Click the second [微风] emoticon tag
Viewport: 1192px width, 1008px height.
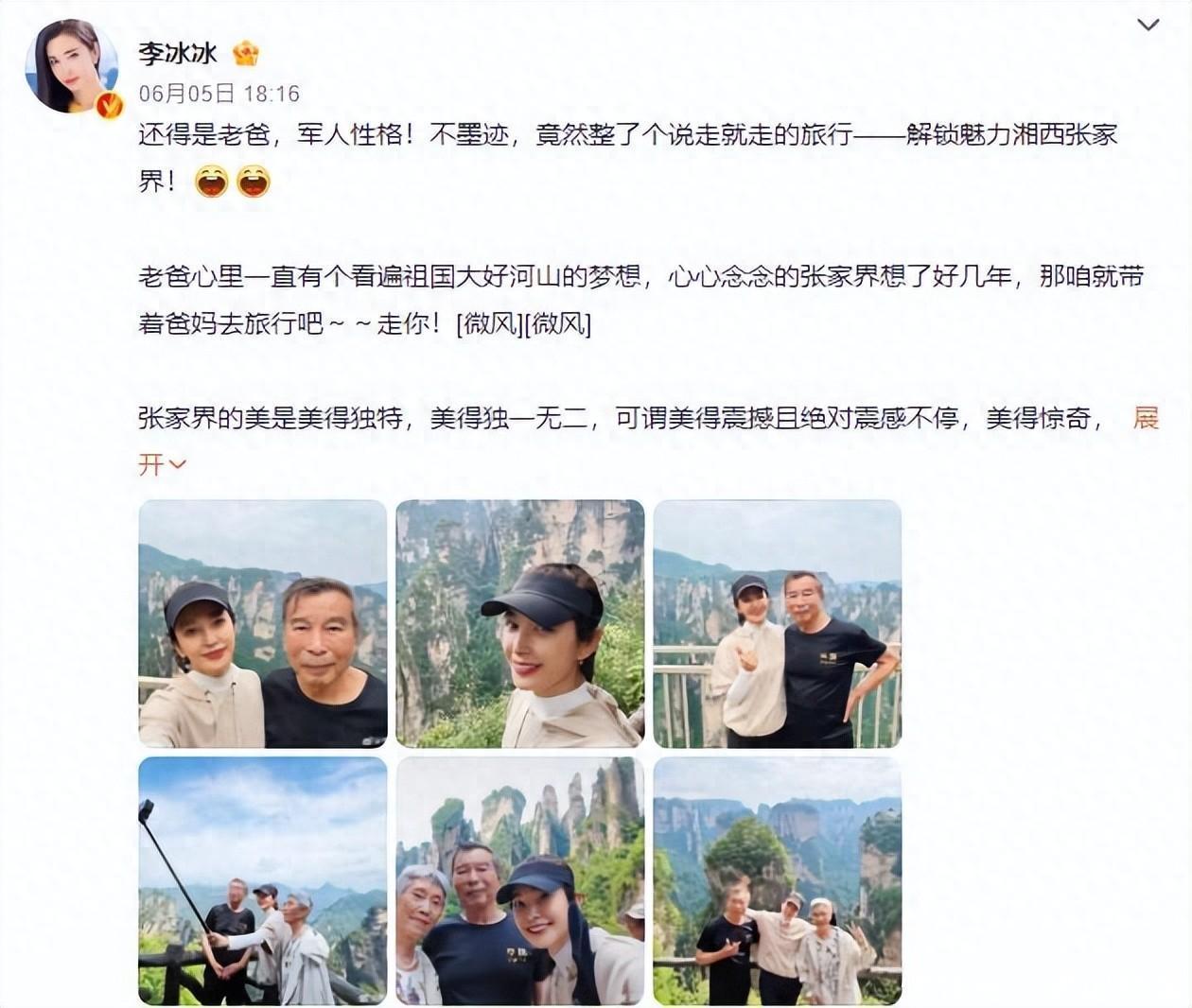558,323
